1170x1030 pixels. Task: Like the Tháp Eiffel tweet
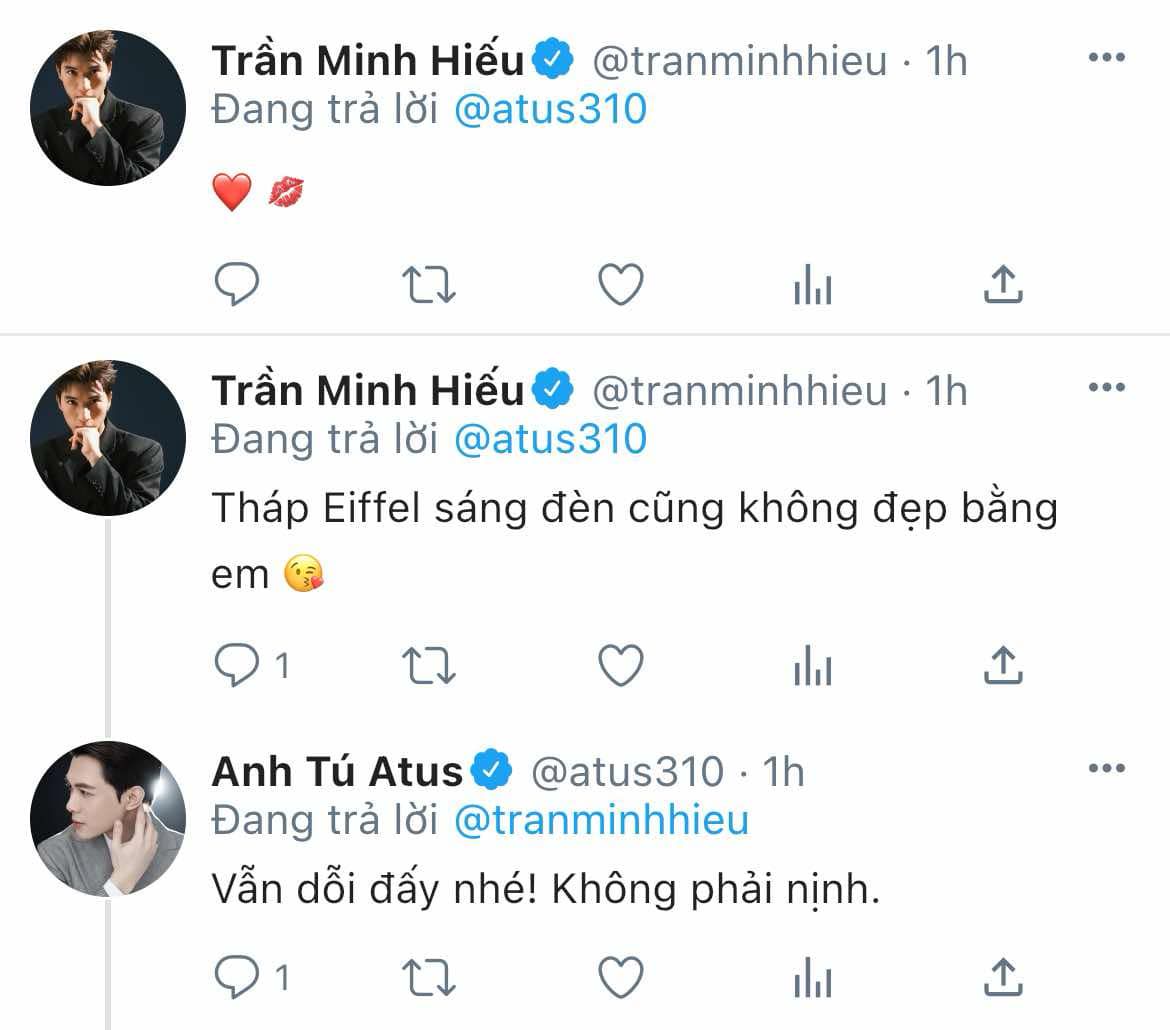[x=621, y=665]
